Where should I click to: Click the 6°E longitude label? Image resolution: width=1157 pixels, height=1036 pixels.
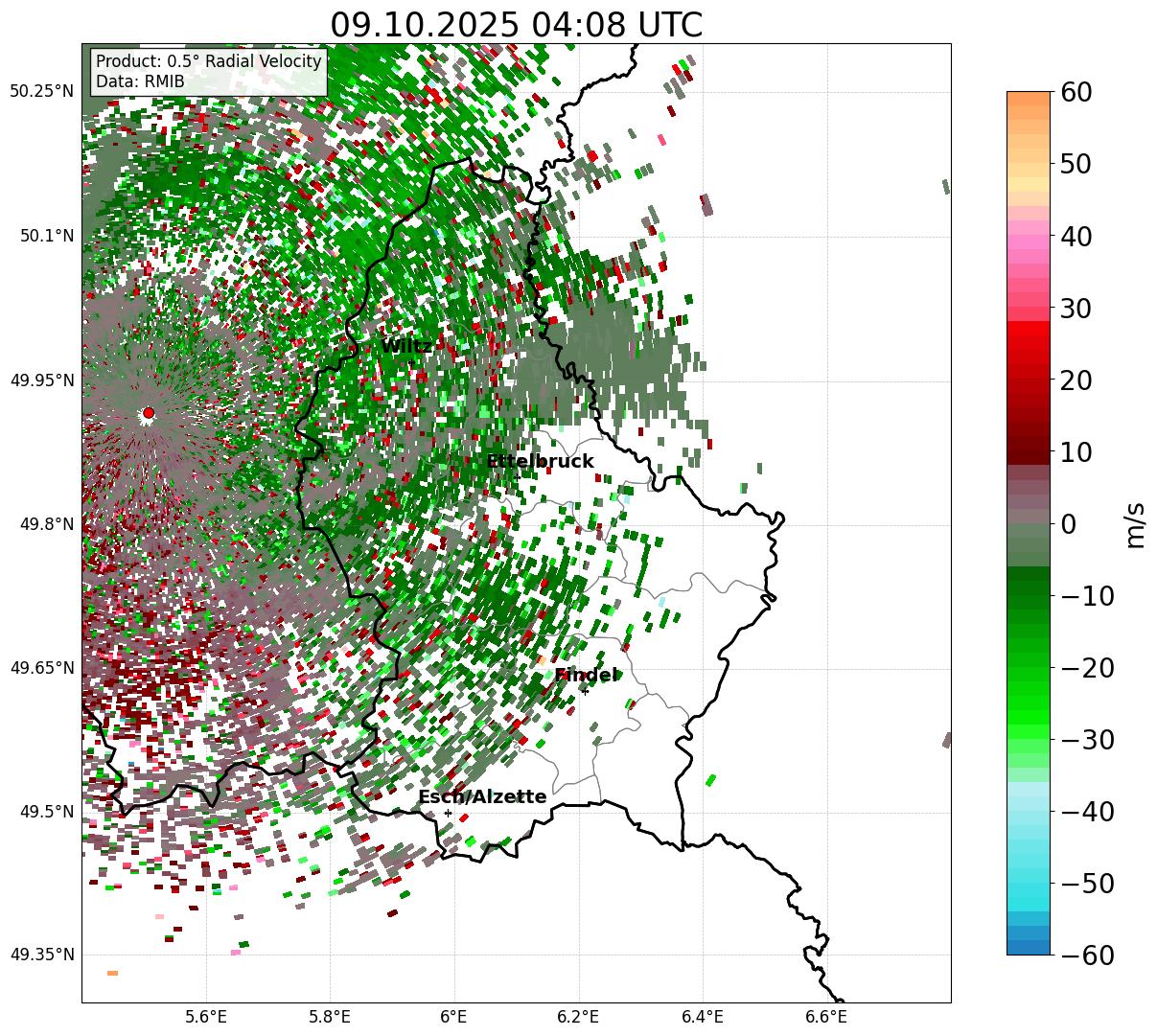453,1016
